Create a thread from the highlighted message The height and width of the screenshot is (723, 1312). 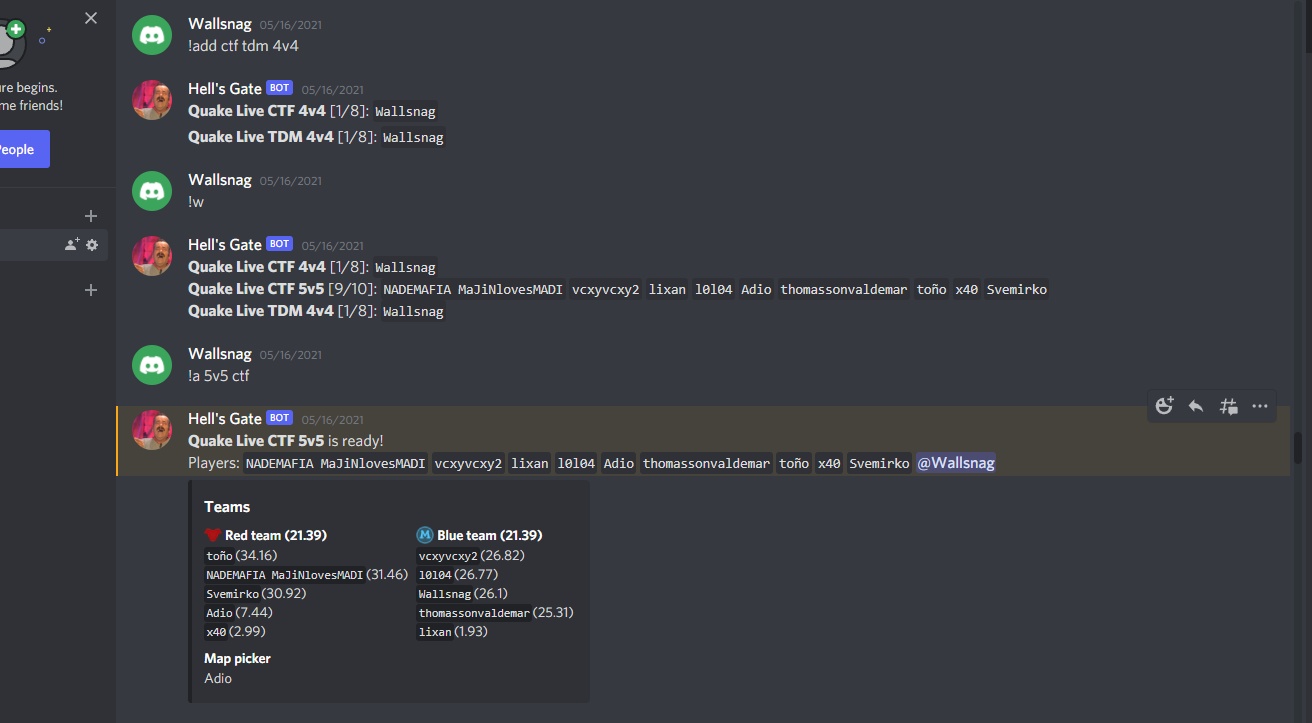click(x=1227, y=406)
